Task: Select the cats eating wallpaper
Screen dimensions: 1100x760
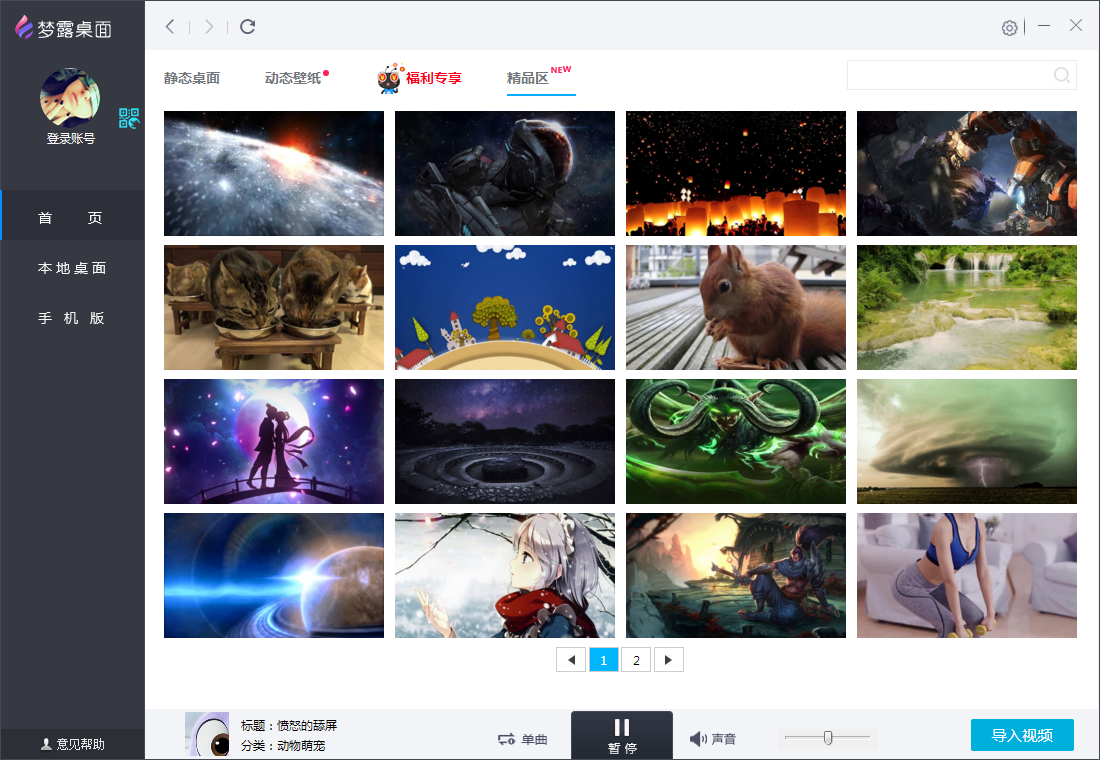Action: [x=274, y=307]
